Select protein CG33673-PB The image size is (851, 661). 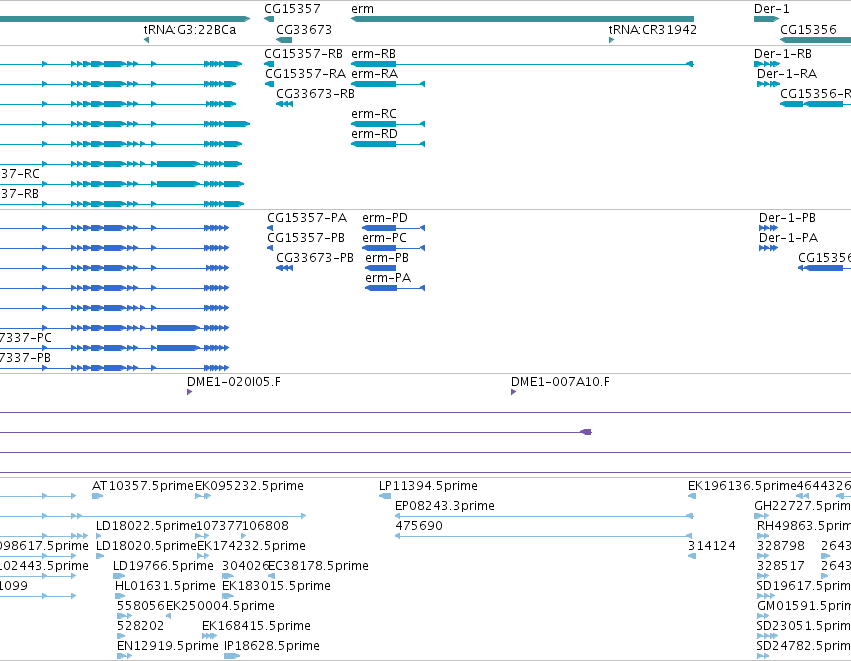284,268
